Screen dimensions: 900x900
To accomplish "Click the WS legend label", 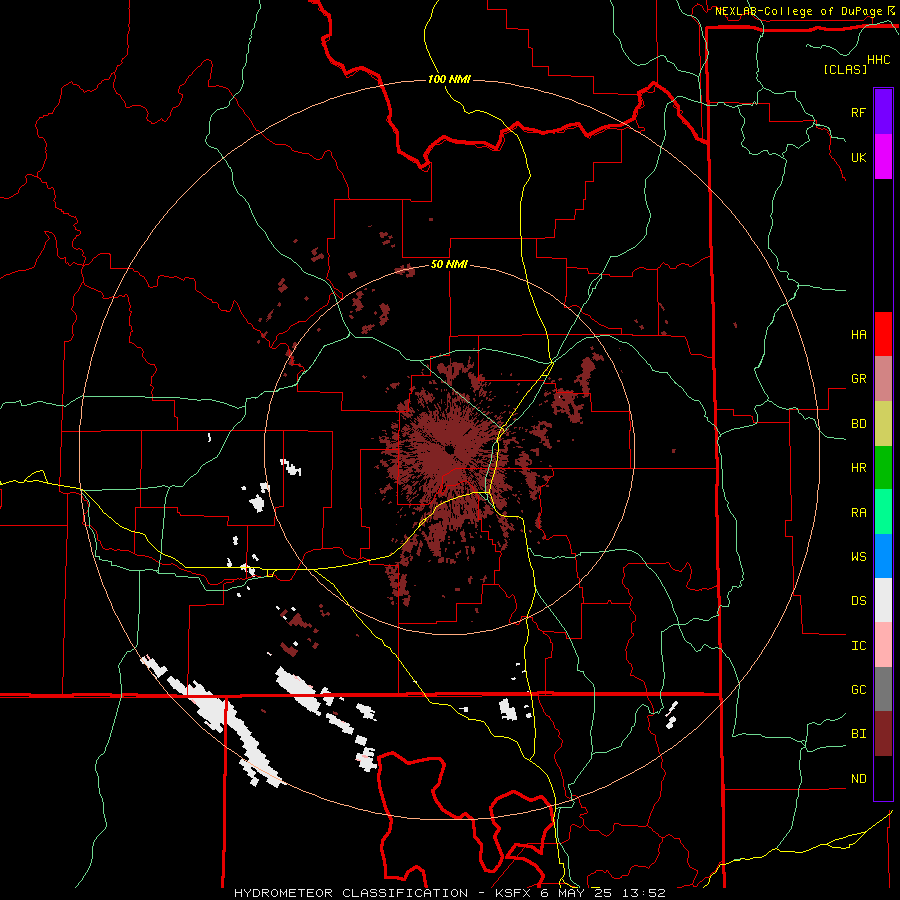I will coord(858,557).
